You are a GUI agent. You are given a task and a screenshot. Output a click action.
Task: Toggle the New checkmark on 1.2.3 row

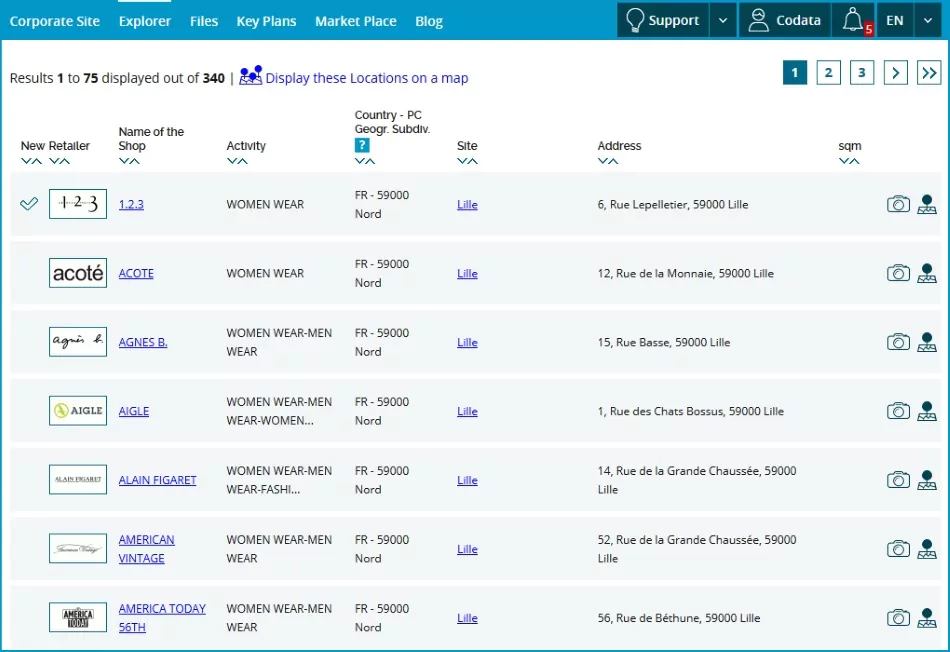(x=28, y=204)
